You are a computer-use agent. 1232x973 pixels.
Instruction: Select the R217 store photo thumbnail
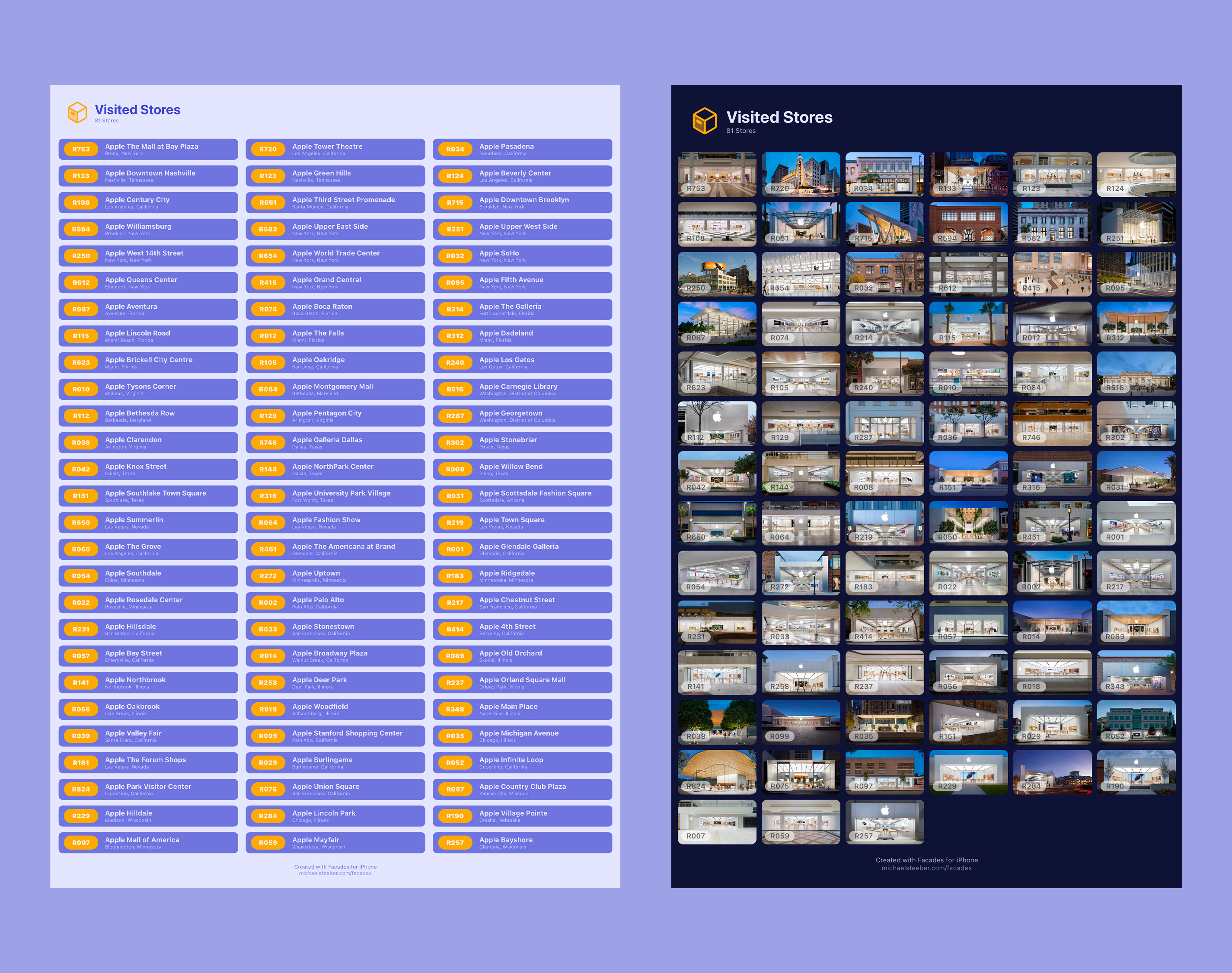pos(1136,573)
